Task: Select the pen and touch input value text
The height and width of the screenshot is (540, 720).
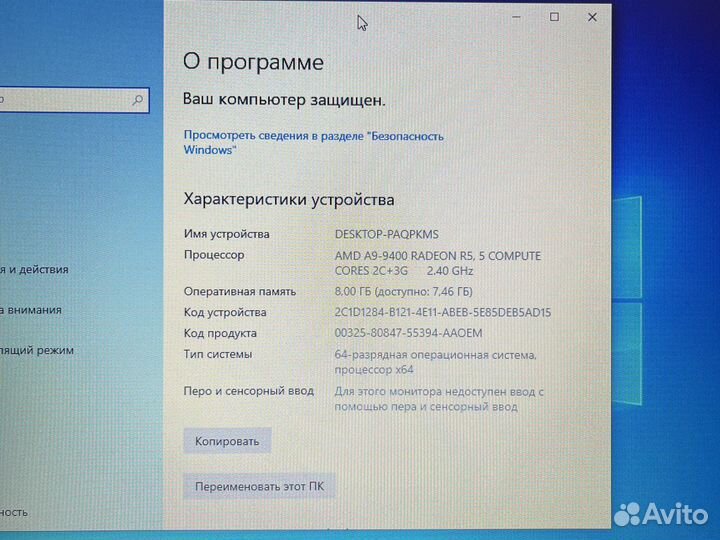Action: [439, 399]
